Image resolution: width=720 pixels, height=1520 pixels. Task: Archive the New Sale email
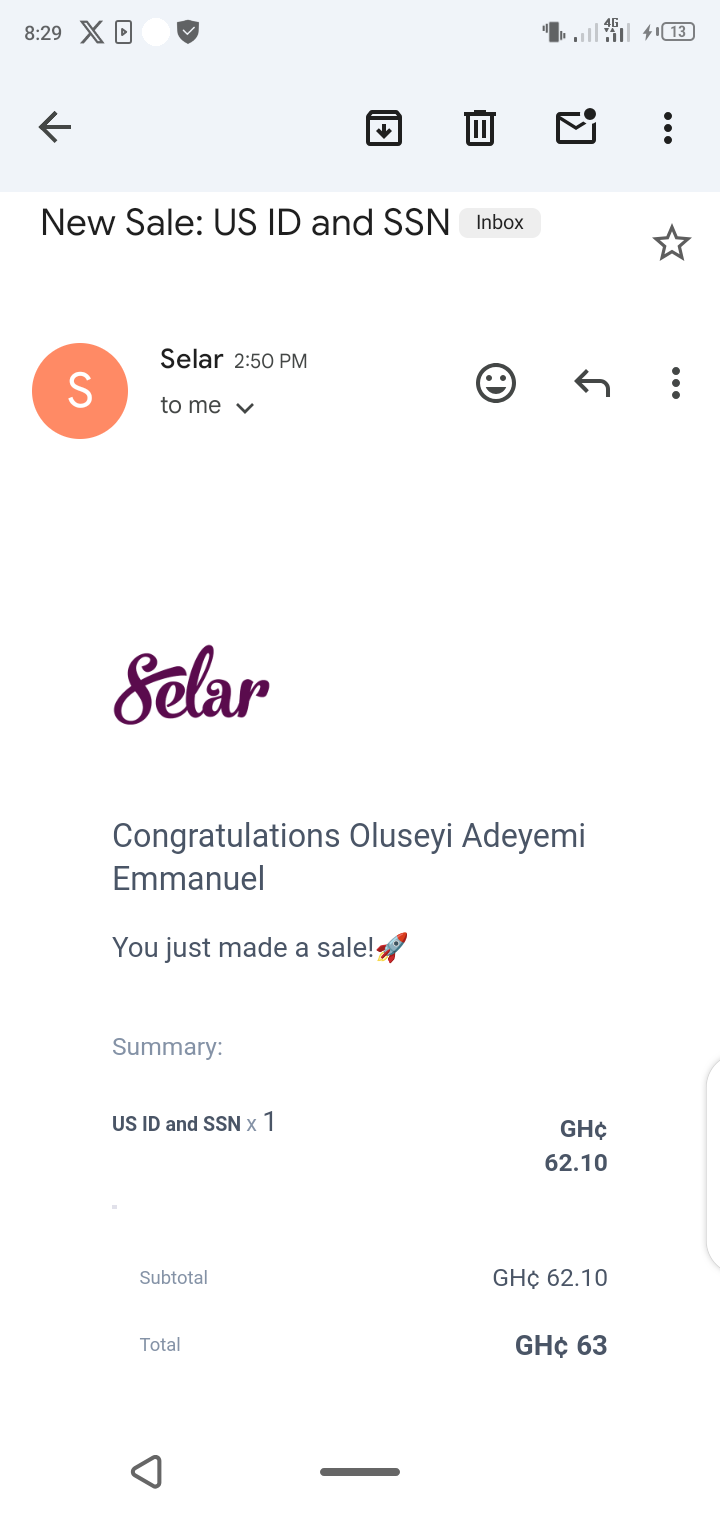tap(383, 127)
